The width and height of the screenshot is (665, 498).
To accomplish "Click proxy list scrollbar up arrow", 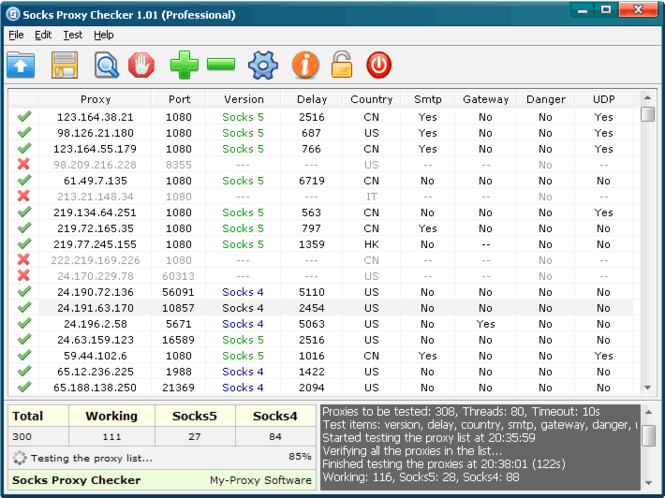I will click(x=648, y=98).
